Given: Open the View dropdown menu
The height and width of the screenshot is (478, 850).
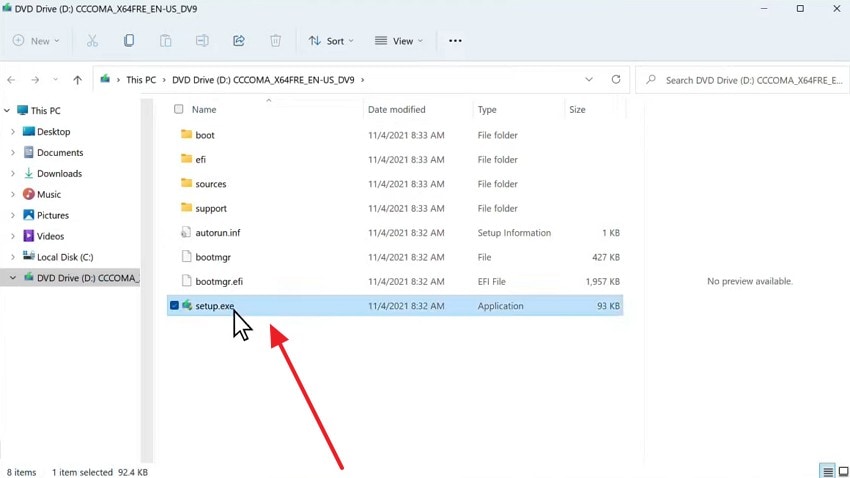Looking at the screenshot, I should click(398, 41).
